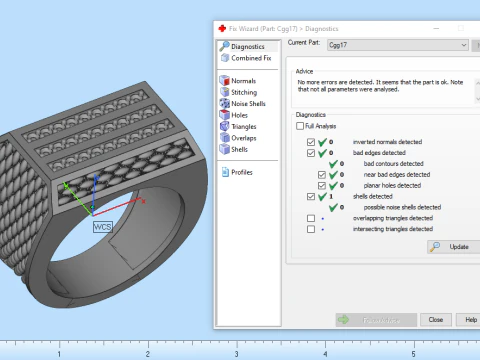Open the Noise Shells page
The image size is (480, 360).
[x=248, y=104]
